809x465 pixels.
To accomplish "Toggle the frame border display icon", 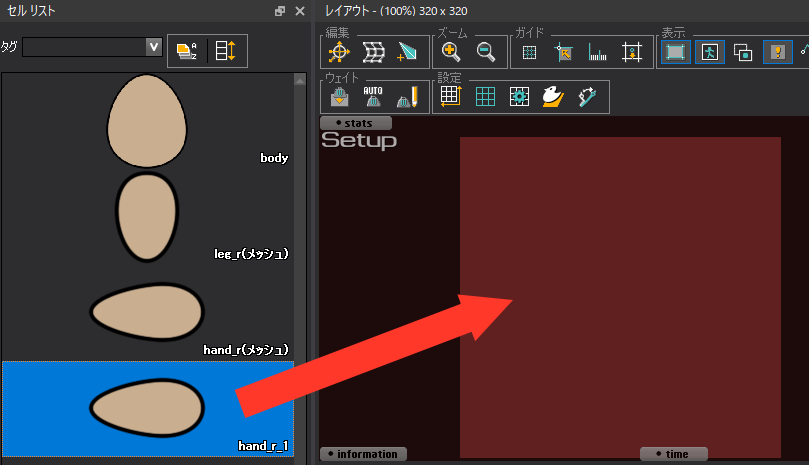I will 676,52.
